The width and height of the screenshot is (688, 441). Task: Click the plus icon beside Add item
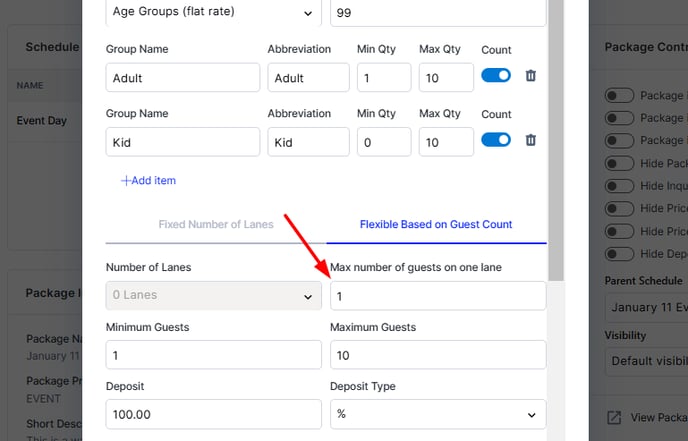tap(125, 180)
